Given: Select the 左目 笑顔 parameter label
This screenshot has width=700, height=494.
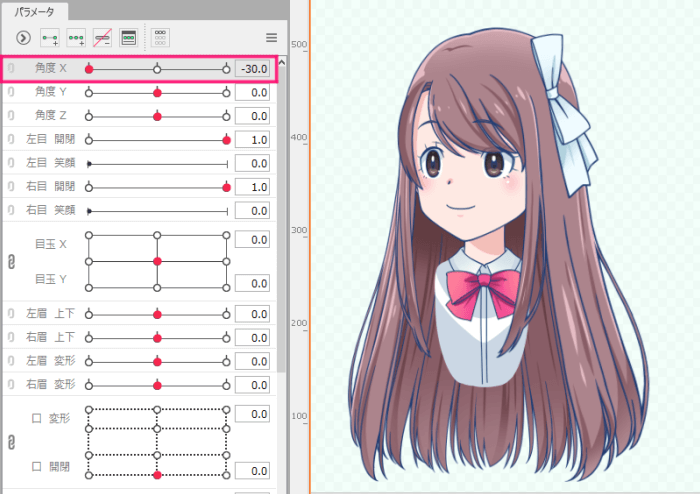Looking at the screenshot, I should [x=50, y=163].
